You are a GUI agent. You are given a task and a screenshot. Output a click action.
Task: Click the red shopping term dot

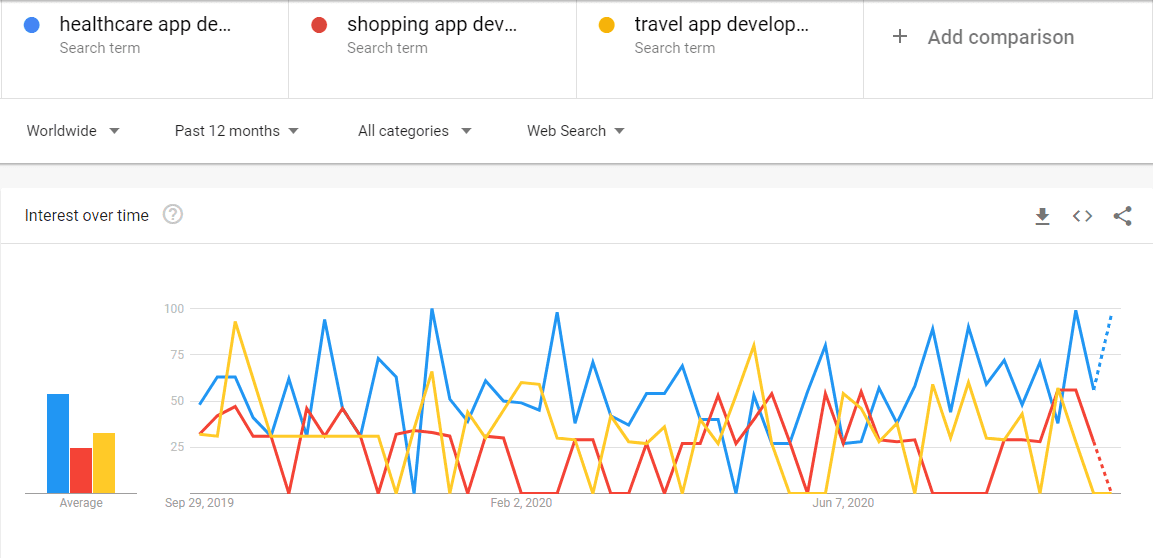click(x=320, y=25)
